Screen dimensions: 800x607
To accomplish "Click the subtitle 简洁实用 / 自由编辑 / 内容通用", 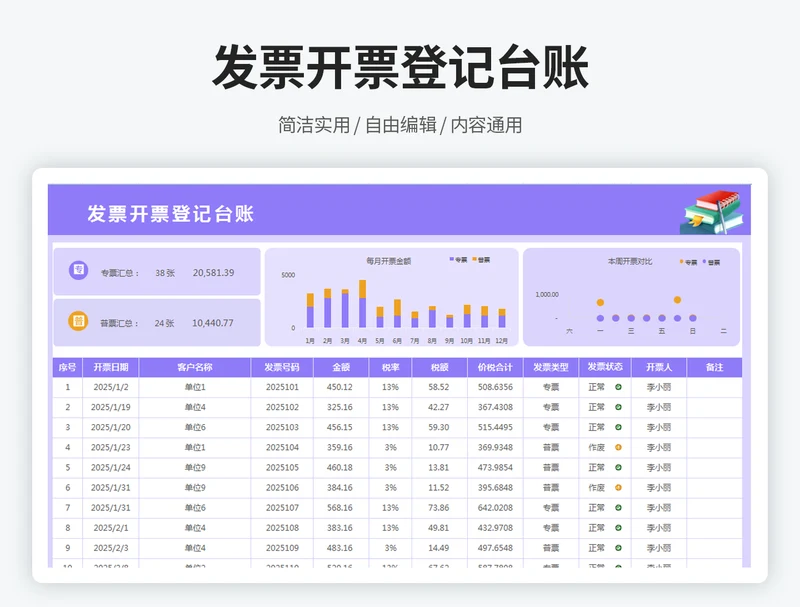I will [401, 125].
